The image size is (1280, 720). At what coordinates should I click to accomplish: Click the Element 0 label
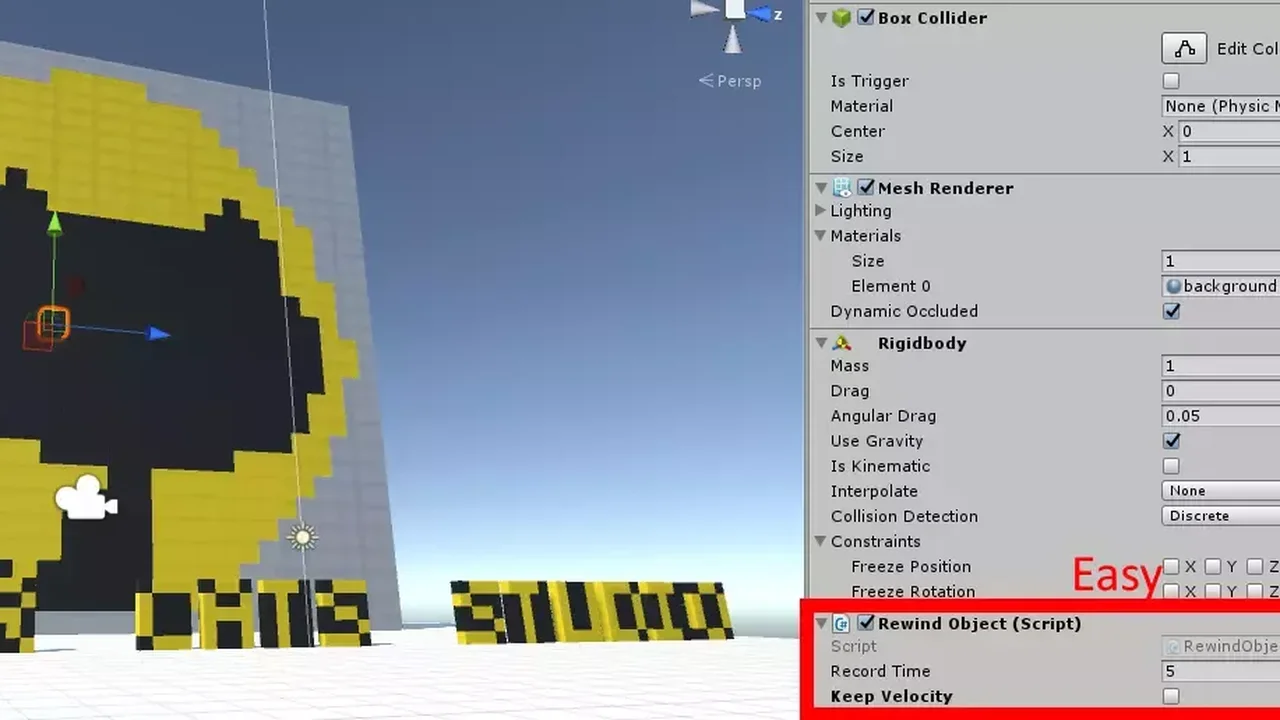pyautogui.click(x=891, y=286)
